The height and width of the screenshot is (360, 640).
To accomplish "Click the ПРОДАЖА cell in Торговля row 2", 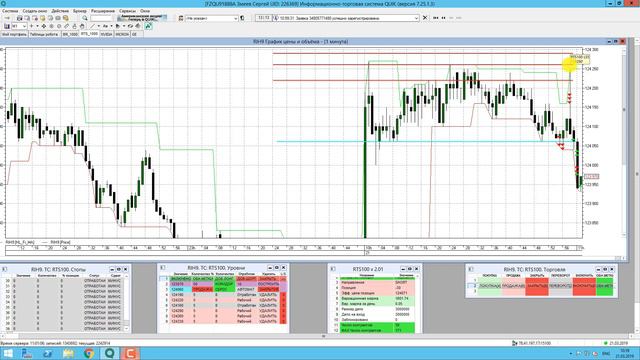I will click(x=513, y=286).
